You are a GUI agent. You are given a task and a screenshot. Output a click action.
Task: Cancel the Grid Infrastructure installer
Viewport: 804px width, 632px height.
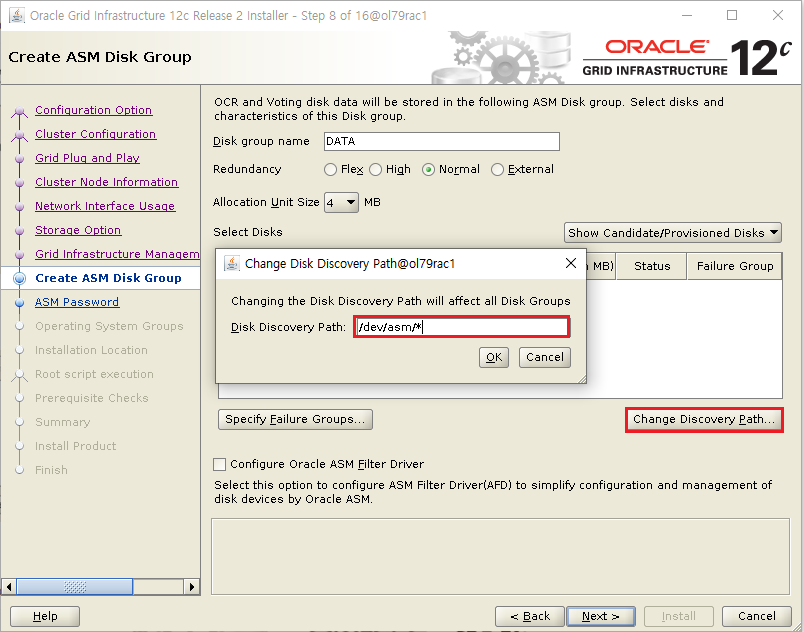(756, 617)
